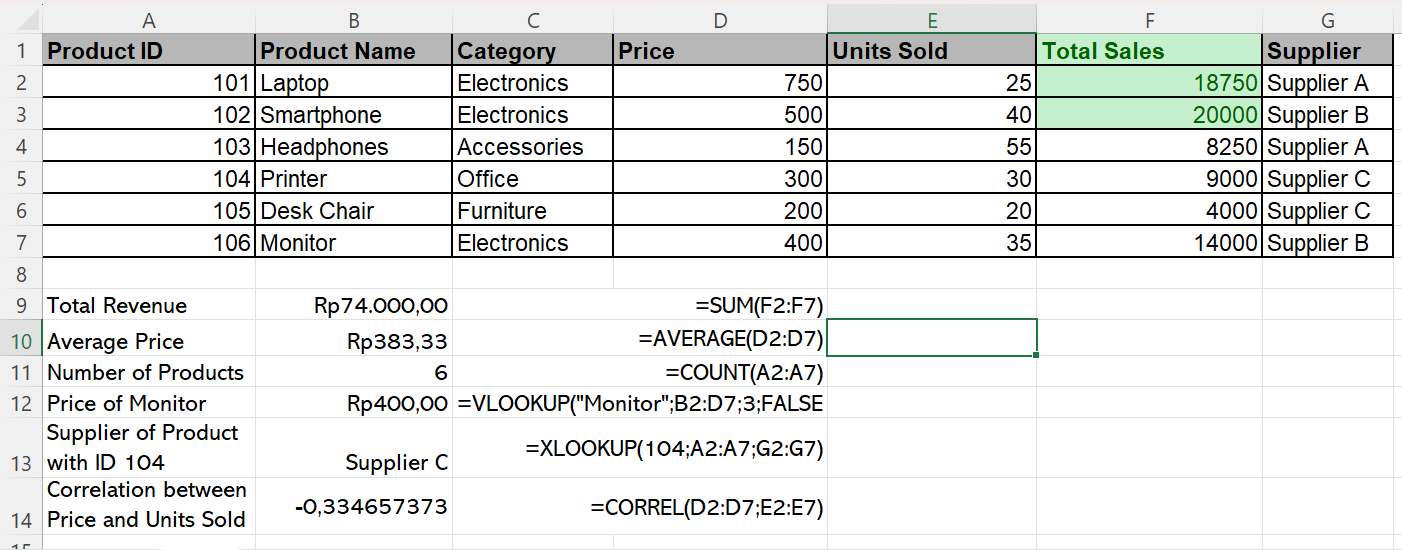1402x550 pixels.
Task: Select column A header
Action: [149, 18]
